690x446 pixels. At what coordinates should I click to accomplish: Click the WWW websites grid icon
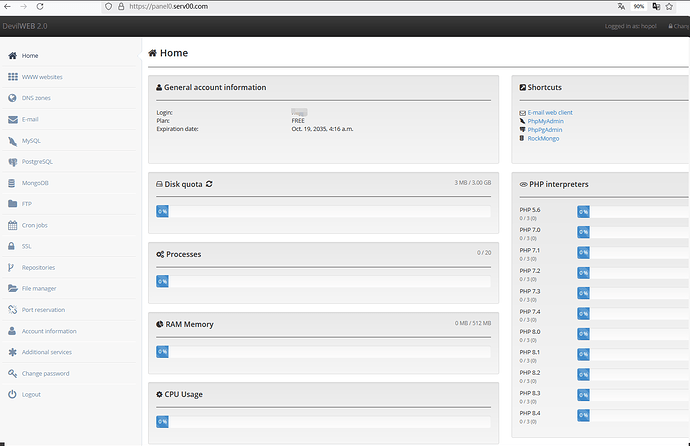(x=13, y=77)
